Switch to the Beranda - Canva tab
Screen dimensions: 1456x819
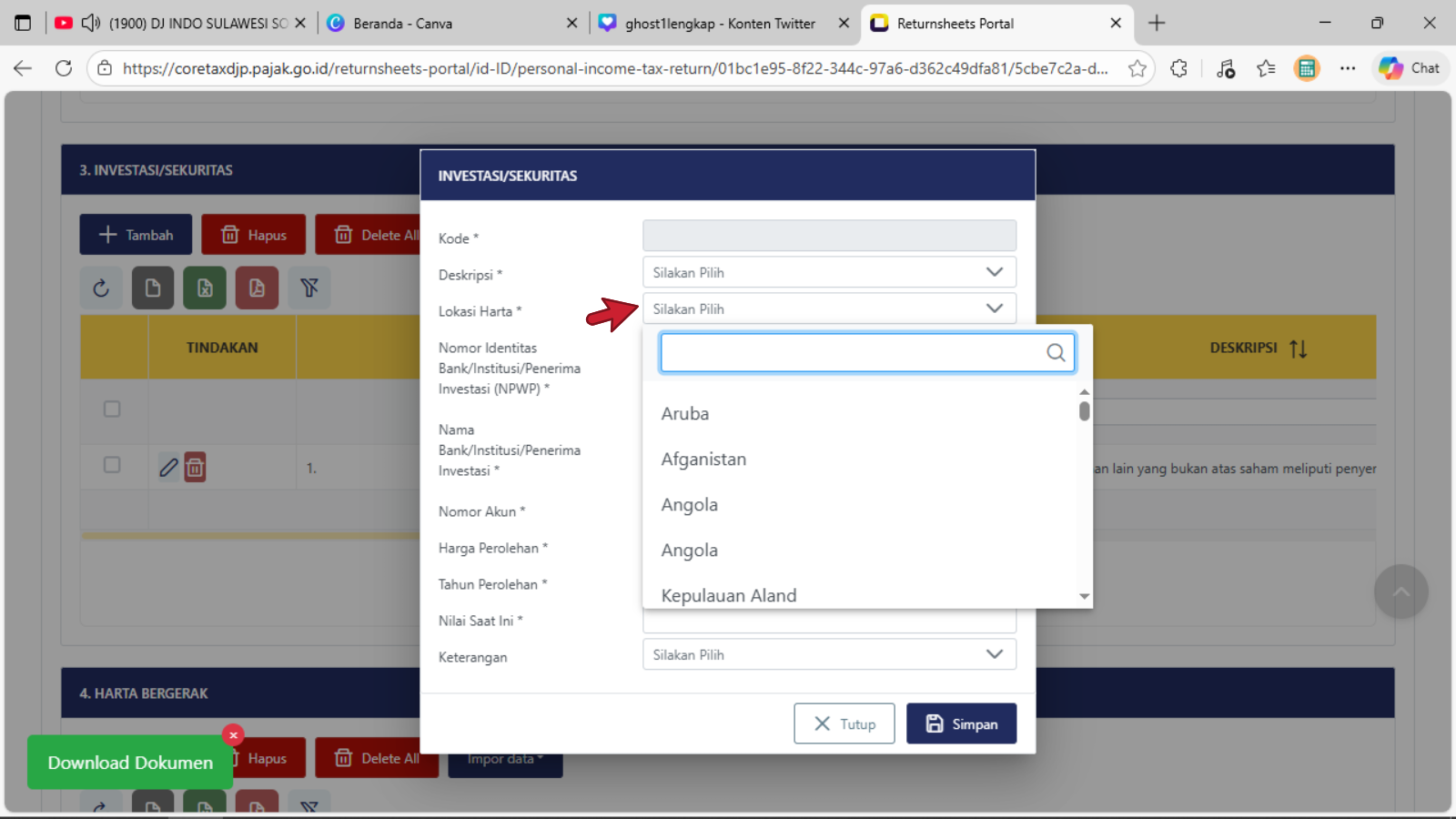click(x=402, y=24)
